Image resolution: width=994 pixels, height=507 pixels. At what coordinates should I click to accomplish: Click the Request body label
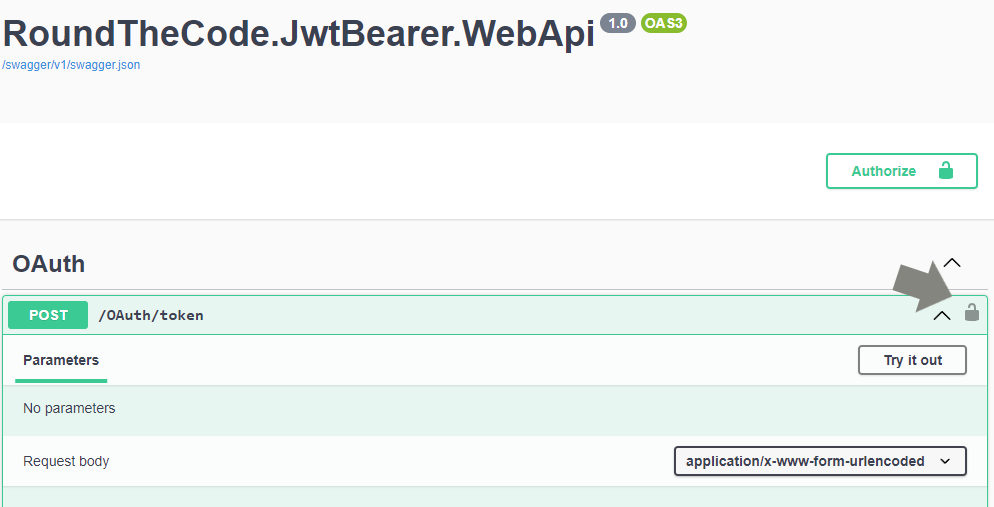(66, 461)
